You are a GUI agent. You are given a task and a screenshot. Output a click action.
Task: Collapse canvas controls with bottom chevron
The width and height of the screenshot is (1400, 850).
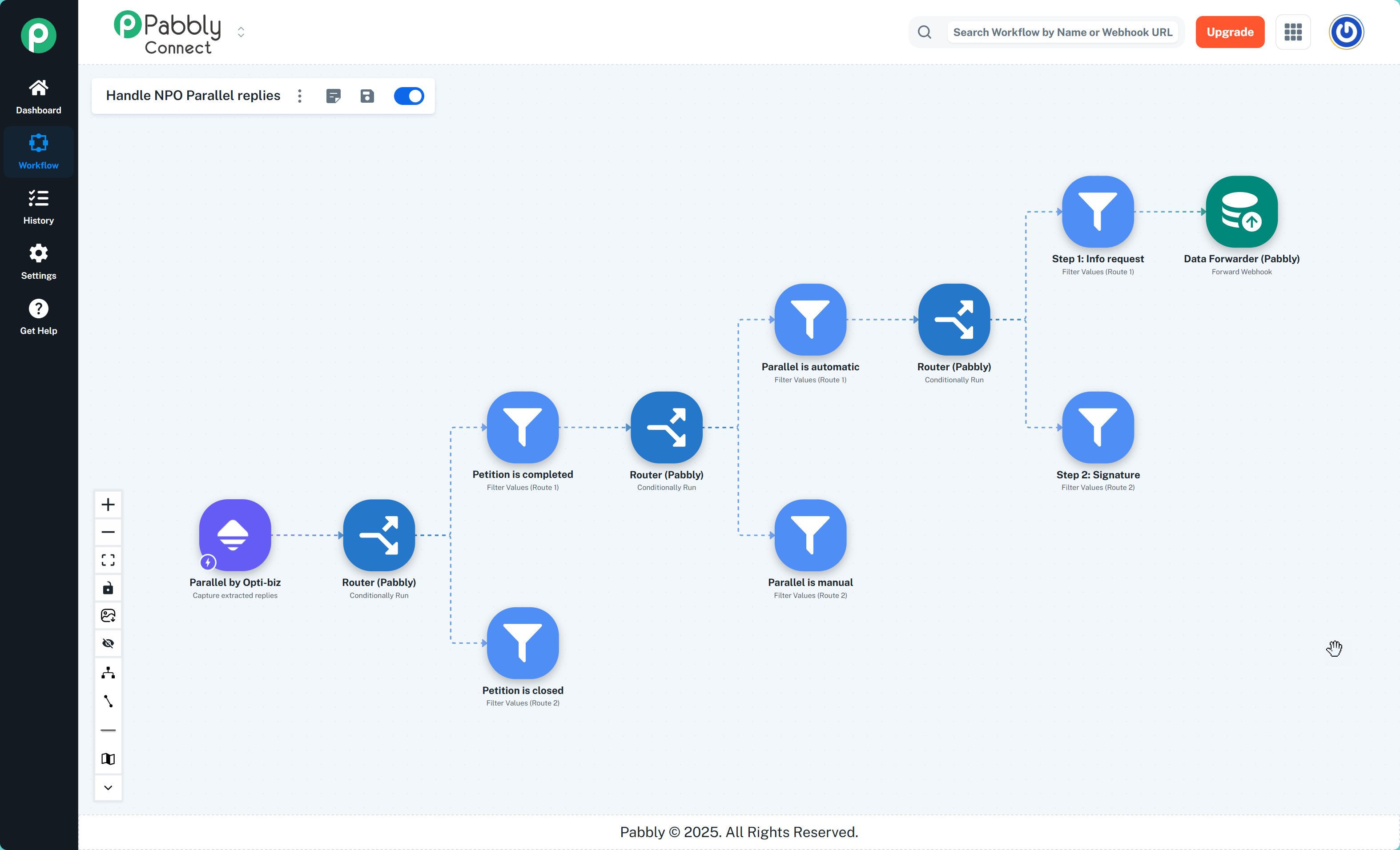[x=108, y=788]
